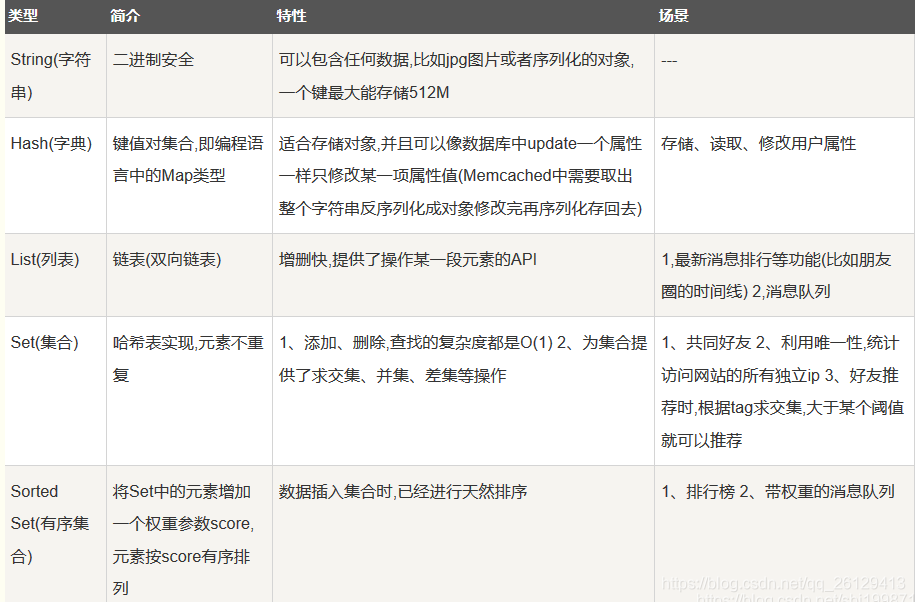Click the 类型 column header
915x602 pixels.
tap(55, 16)
